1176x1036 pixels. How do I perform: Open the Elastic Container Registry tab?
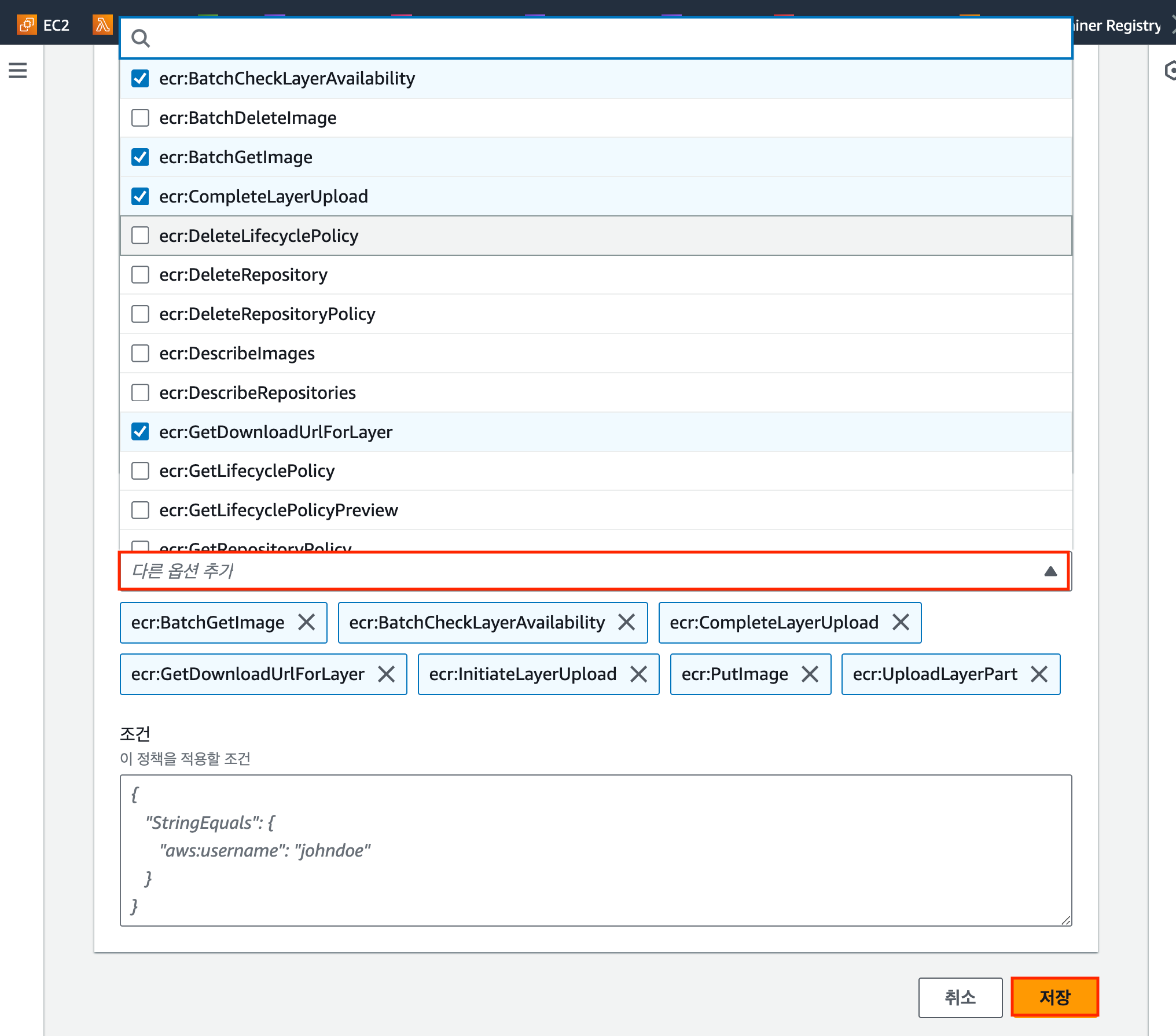tap(1117, 25)
